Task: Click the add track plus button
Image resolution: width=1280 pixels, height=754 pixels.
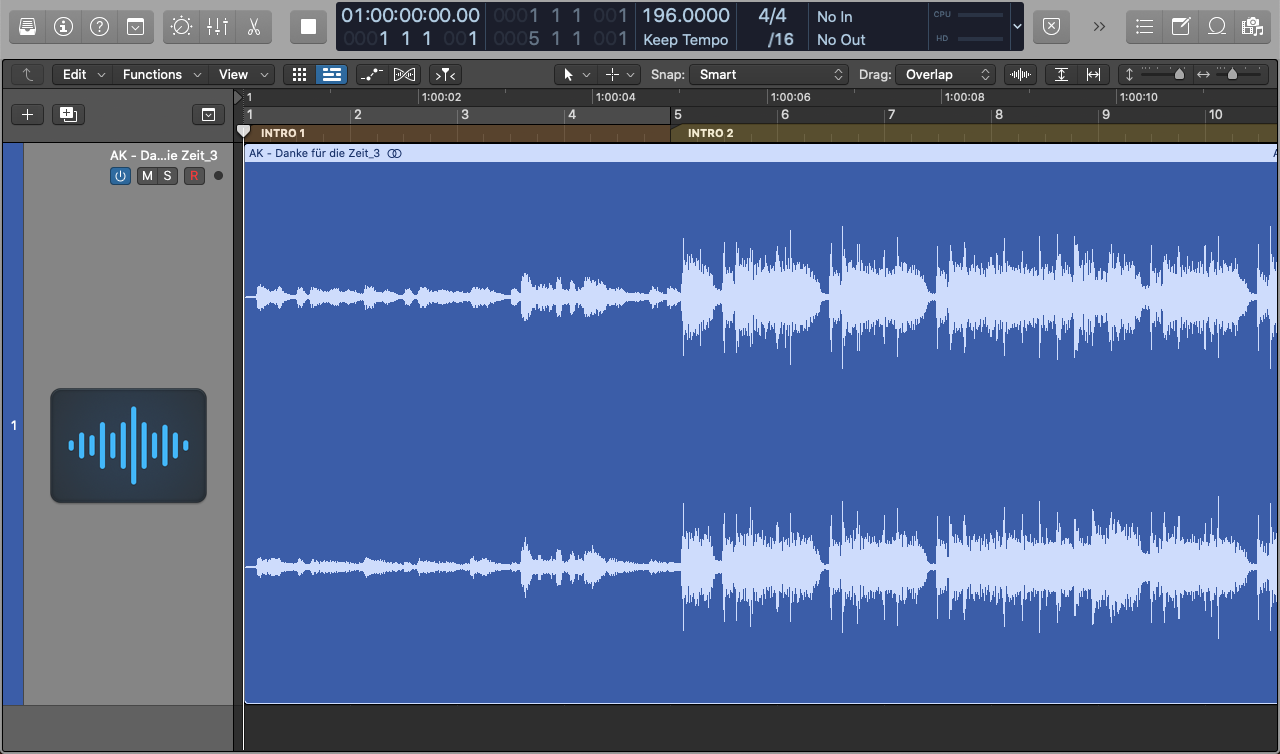Action: pyautogui.click(x=27, y=114)
